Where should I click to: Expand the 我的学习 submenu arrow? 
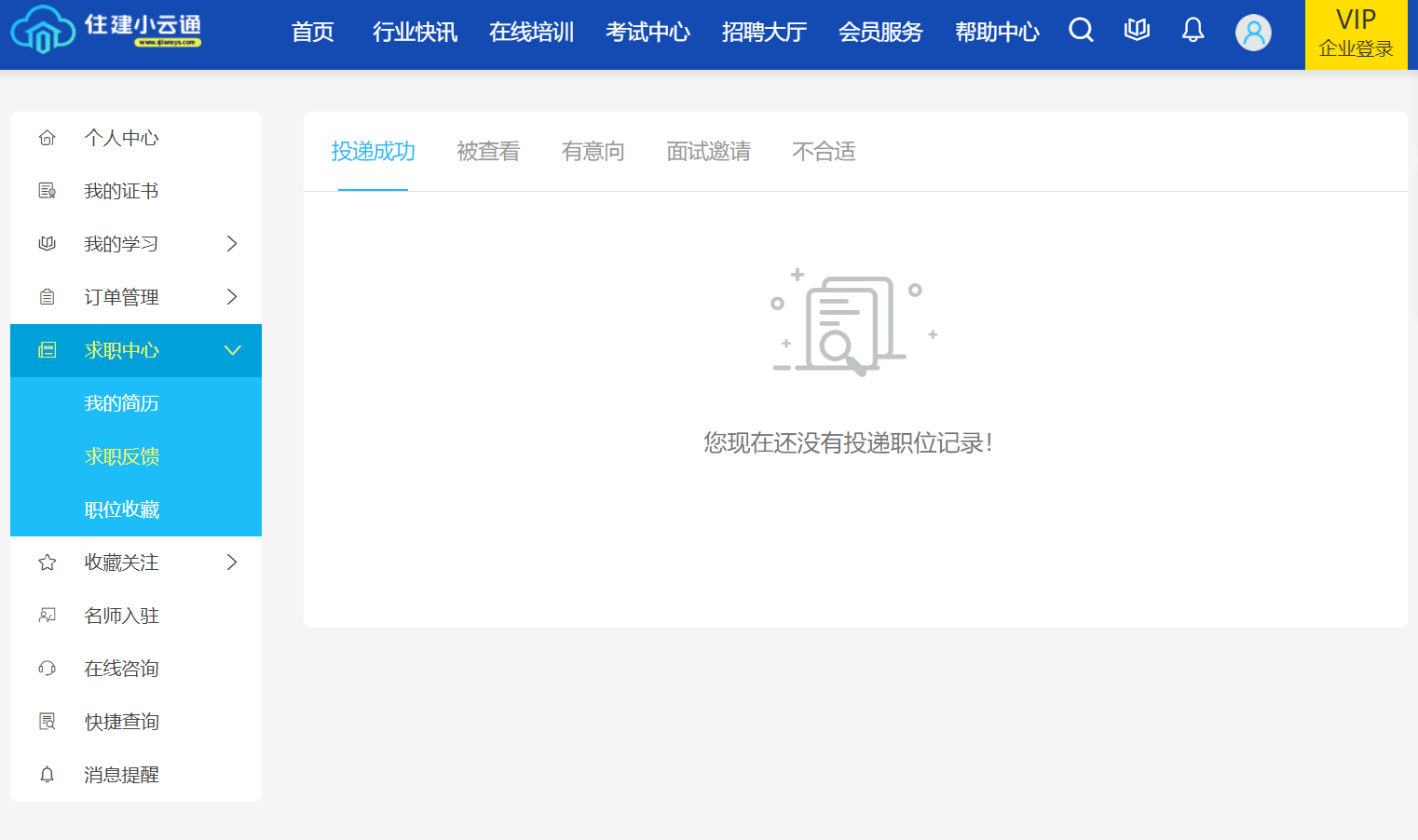click(232, 244)
